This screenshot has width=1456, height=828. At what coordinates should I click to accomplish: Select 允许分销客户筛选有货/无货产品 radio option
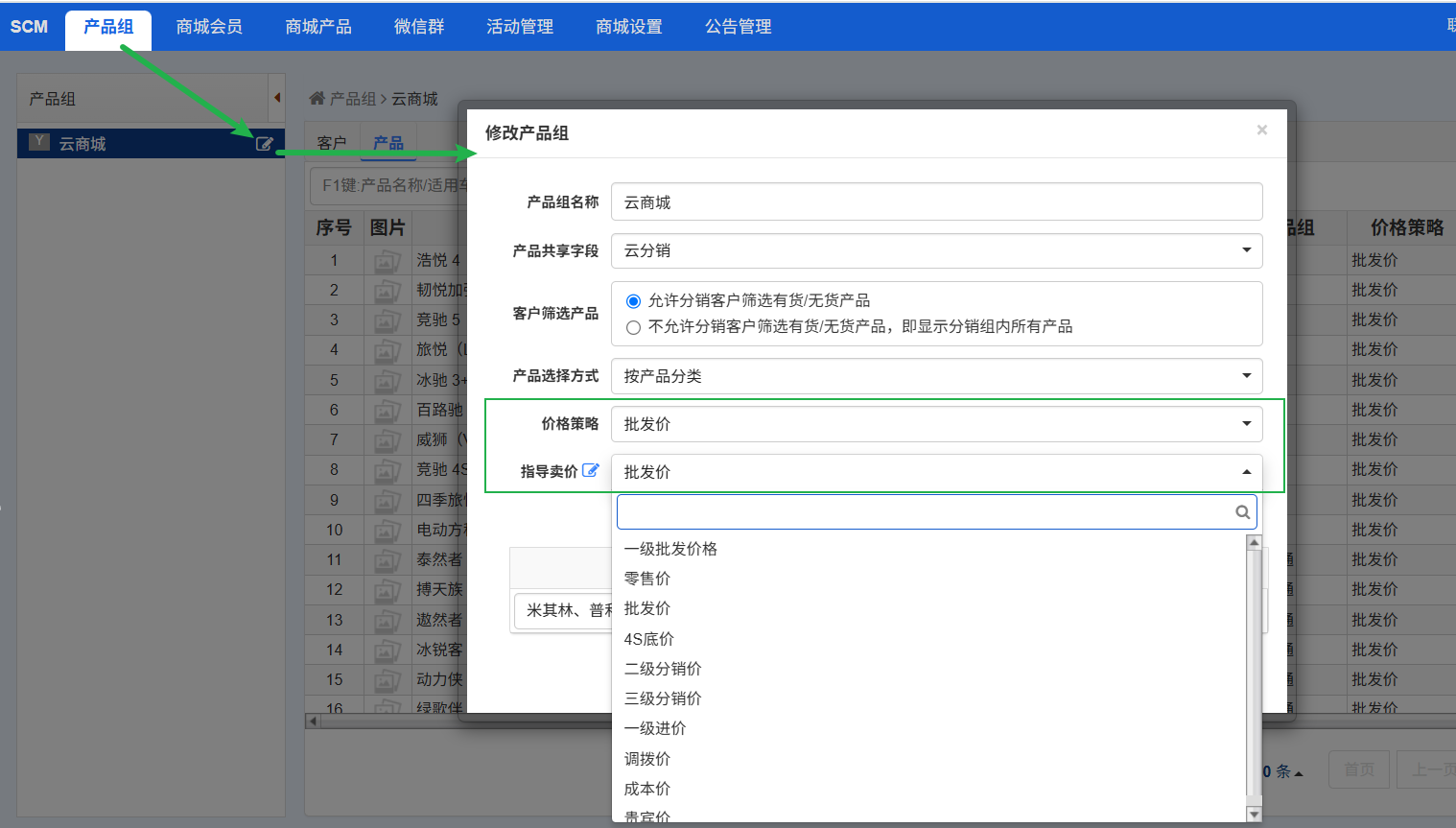(633, 301)
